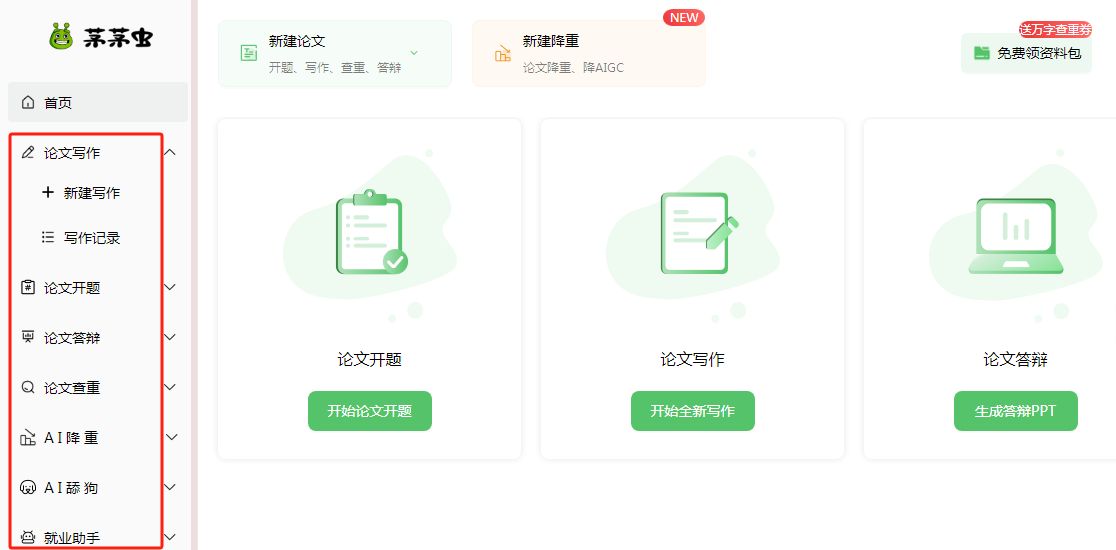Expand the 论文查重 sidebar section
Viewport: 1116px width, 550px height.
[170, 387]
